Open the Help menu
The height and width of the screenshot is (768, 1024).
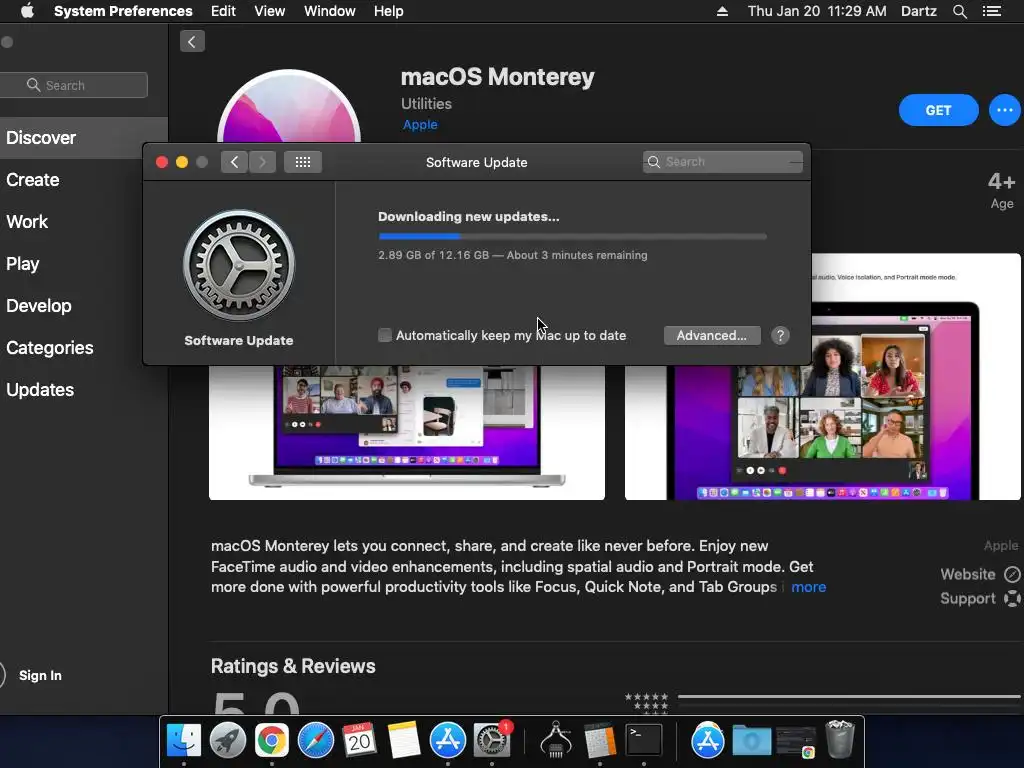(x=389, y=11)
